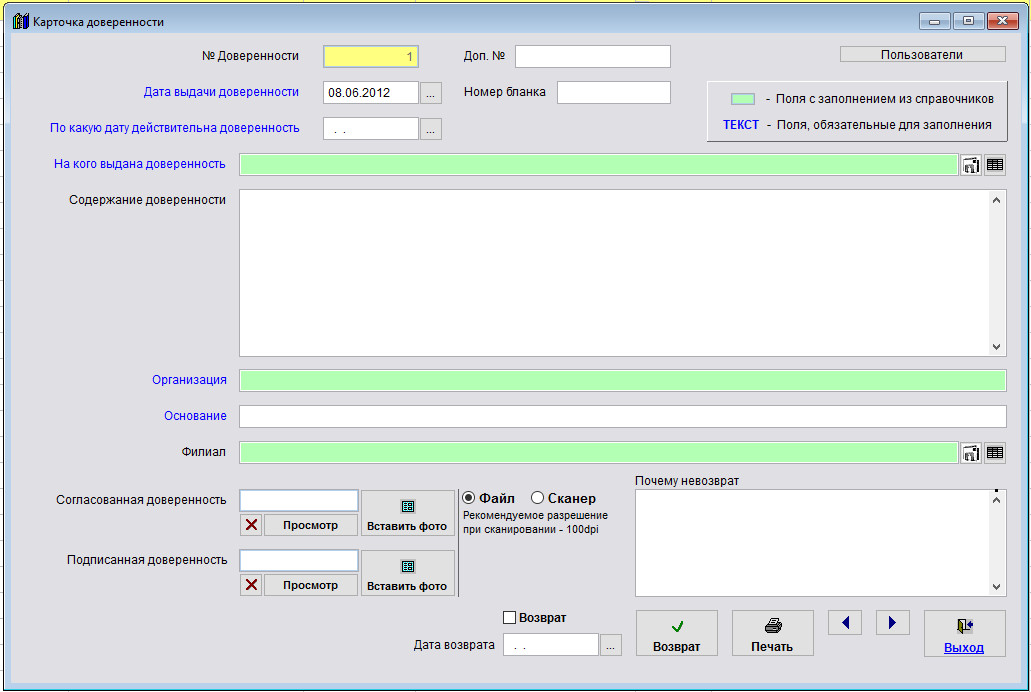This screenshot has height=692, width=1031.
Task: Open date picker for validity end date
Action: (x=431, y=129)
